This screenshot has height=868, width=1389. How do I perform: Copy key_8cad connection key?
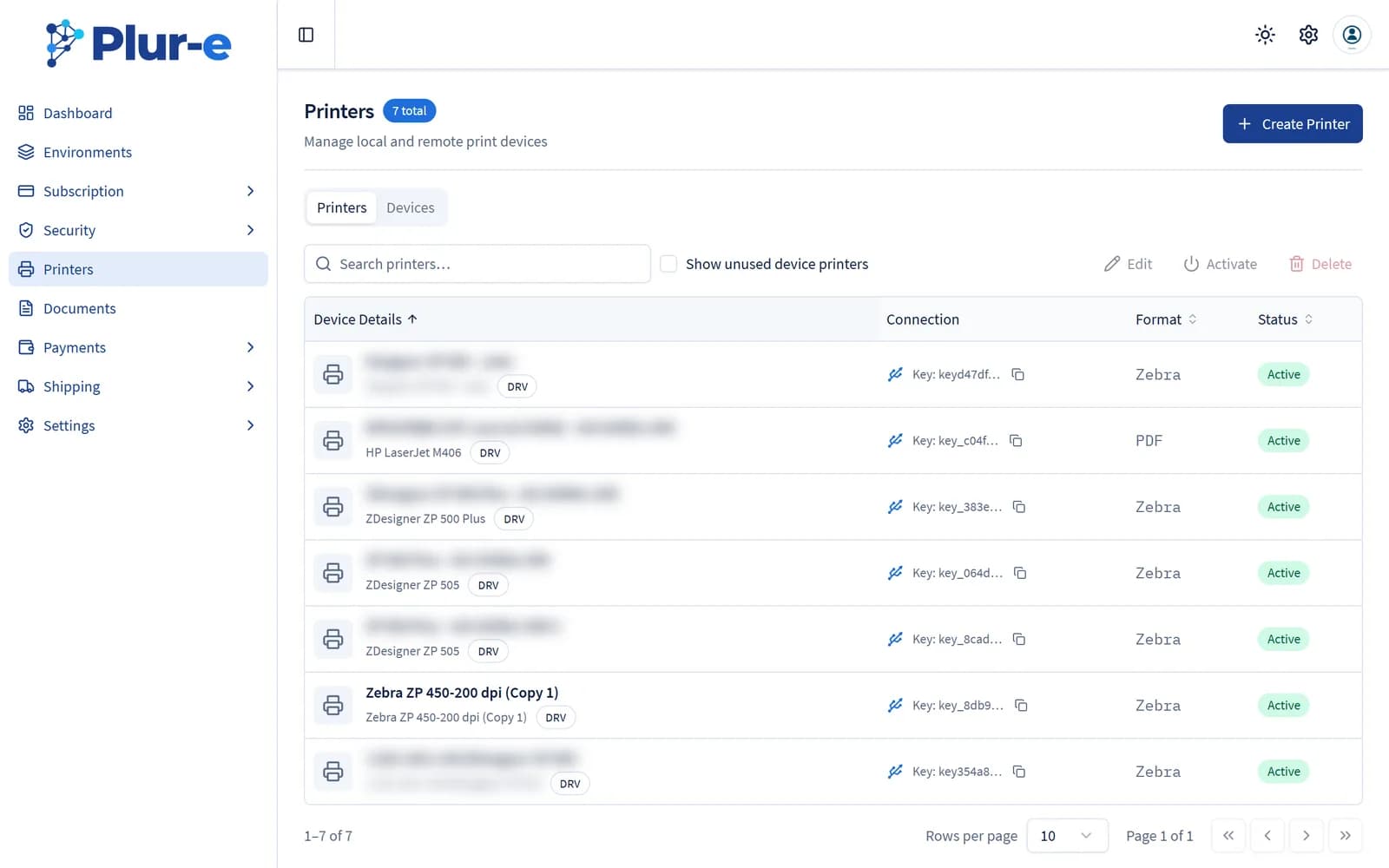point(1019,640)
